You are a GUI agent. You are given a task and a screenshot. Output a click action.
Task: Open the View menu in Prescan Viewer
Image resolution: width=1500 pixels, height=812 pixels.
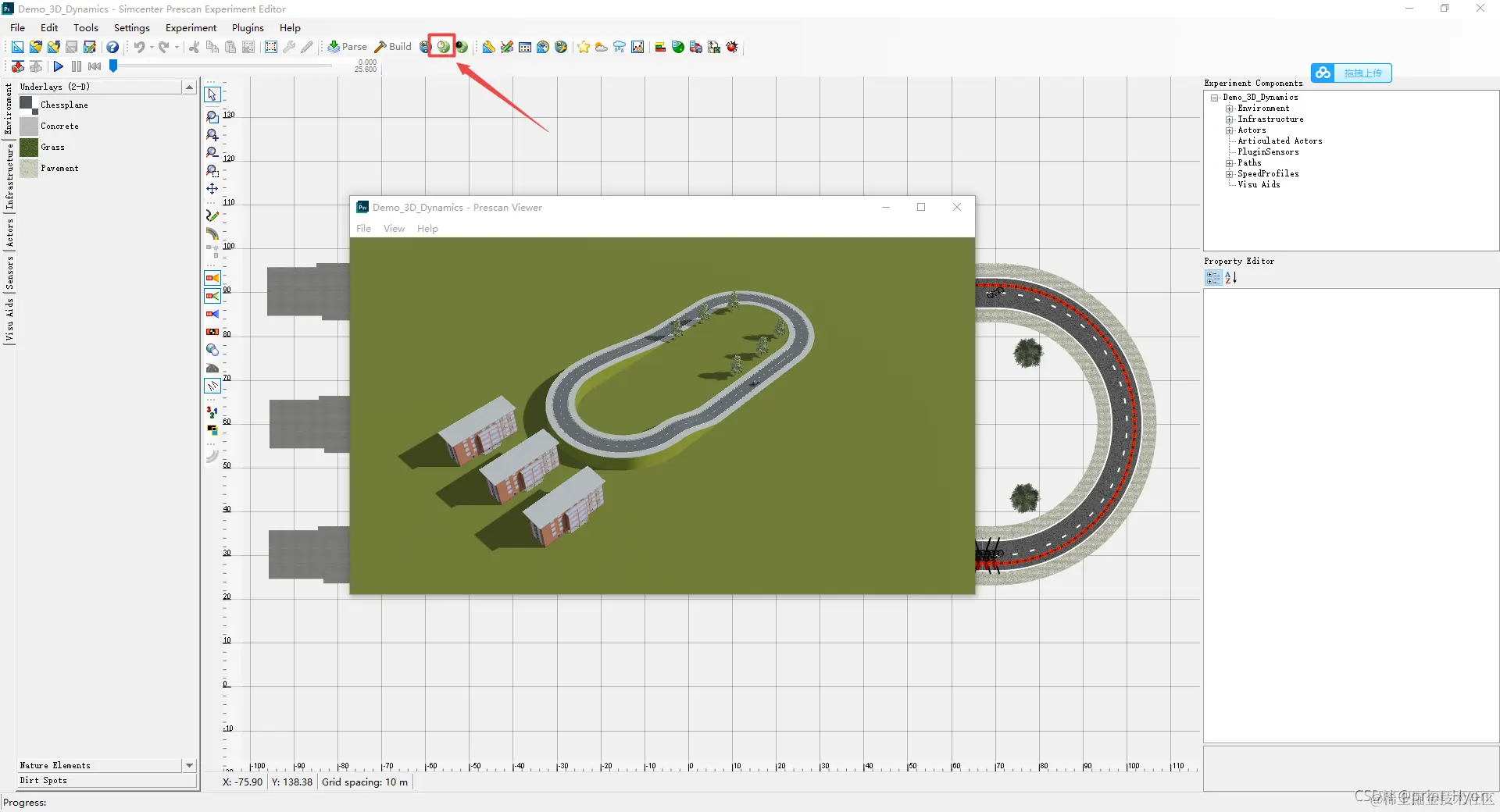[394, 229]
